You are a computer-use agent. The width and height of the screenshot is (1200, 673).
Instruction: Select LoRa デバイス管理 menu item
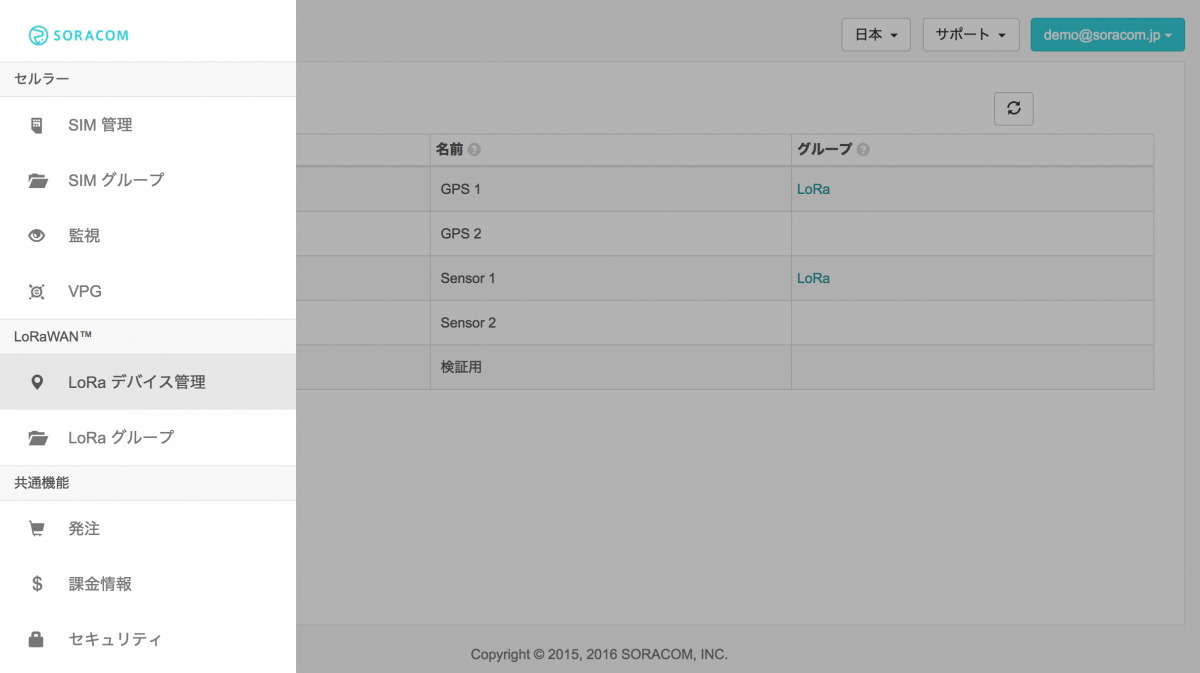pyautogui.click(x=148, y=382)
